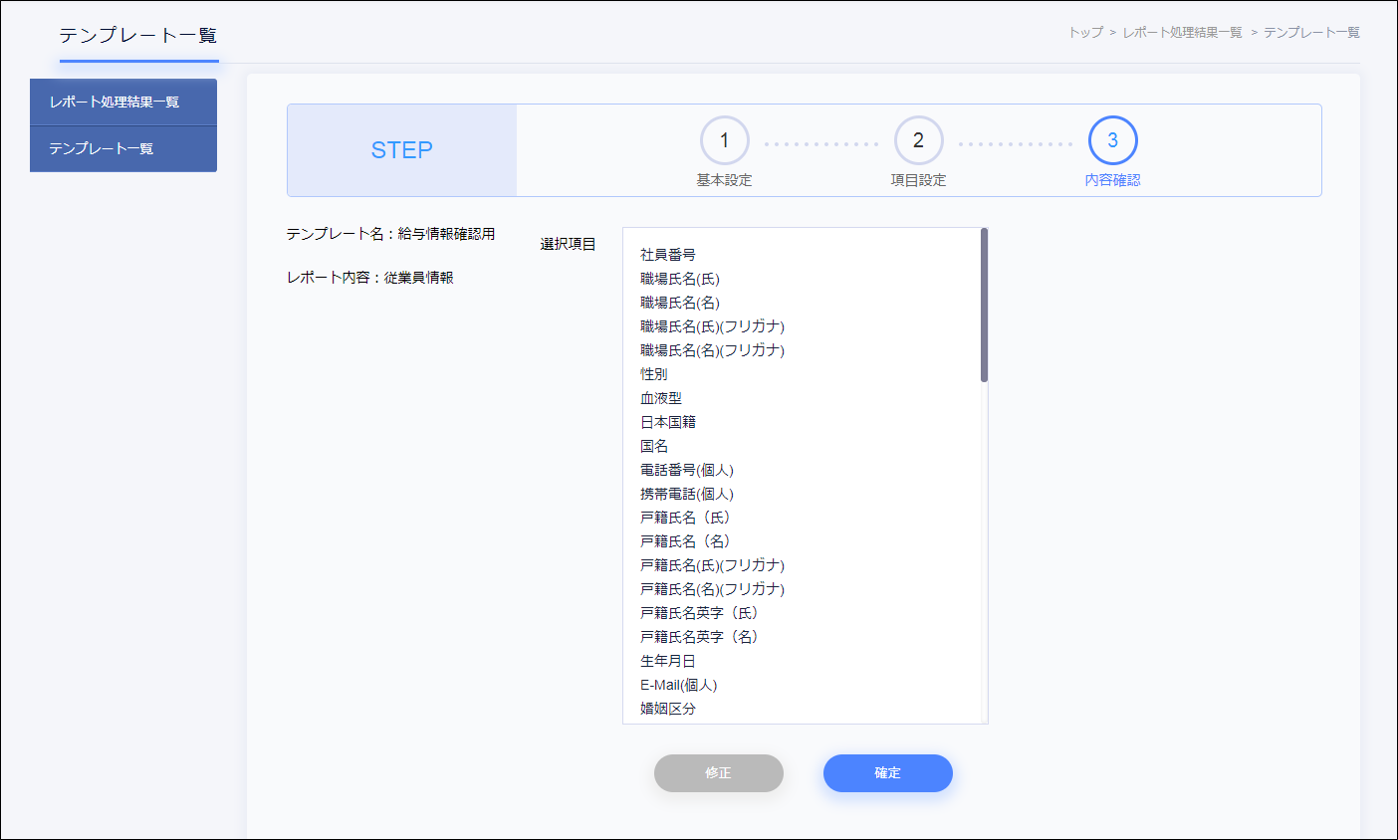Select 生年月日 in the item list
Viewport: 1398px width, 840px height.
(668, 661)
